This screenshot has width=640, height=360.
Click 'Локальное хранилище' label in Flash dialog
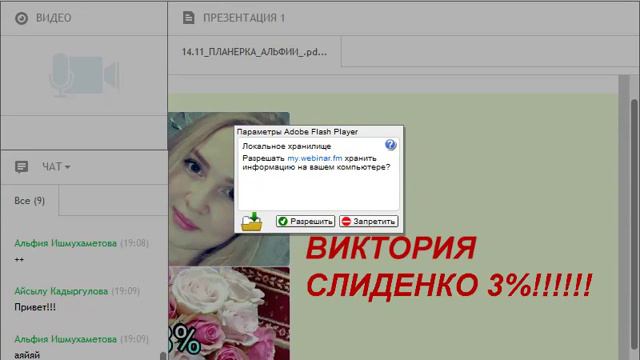tap(287, 146)
